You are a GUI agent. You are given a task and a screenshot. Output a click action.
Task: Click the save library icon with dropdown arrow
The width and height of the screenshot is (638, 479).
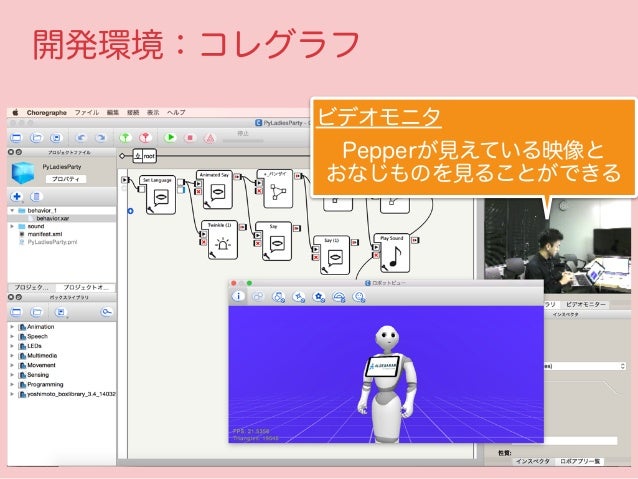coord(61,313)
